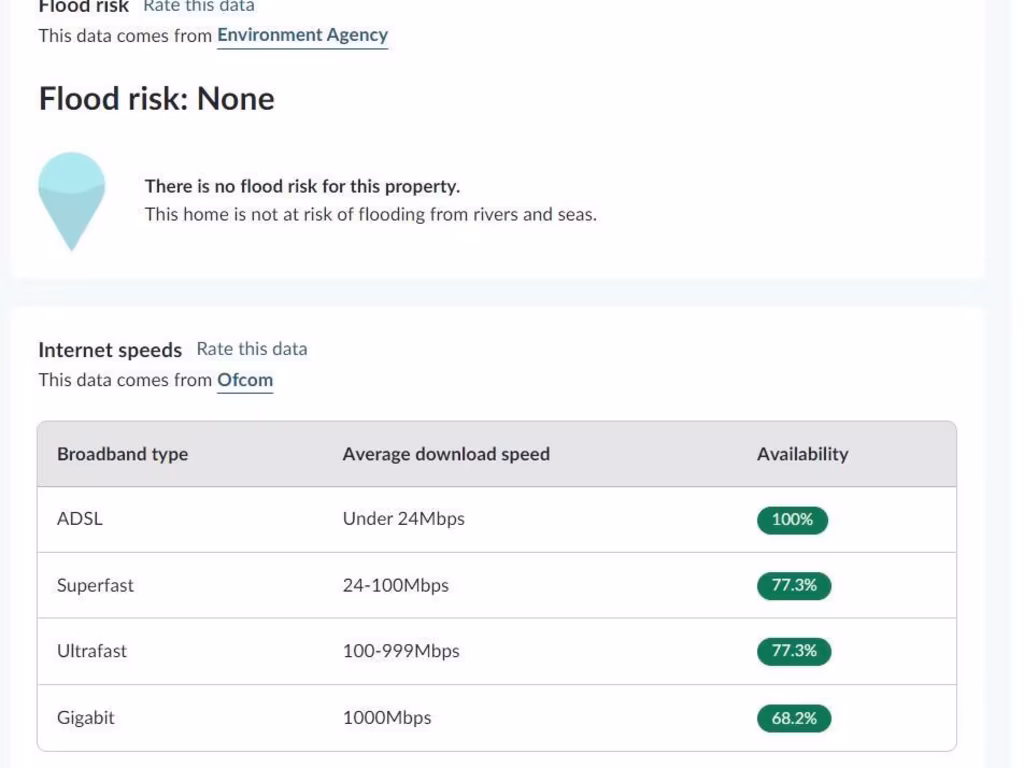This screenshot has width=1024, height=768.
Task: Click the 77.3% availability badge for Ultrafast
Action: tap(793, 651)
